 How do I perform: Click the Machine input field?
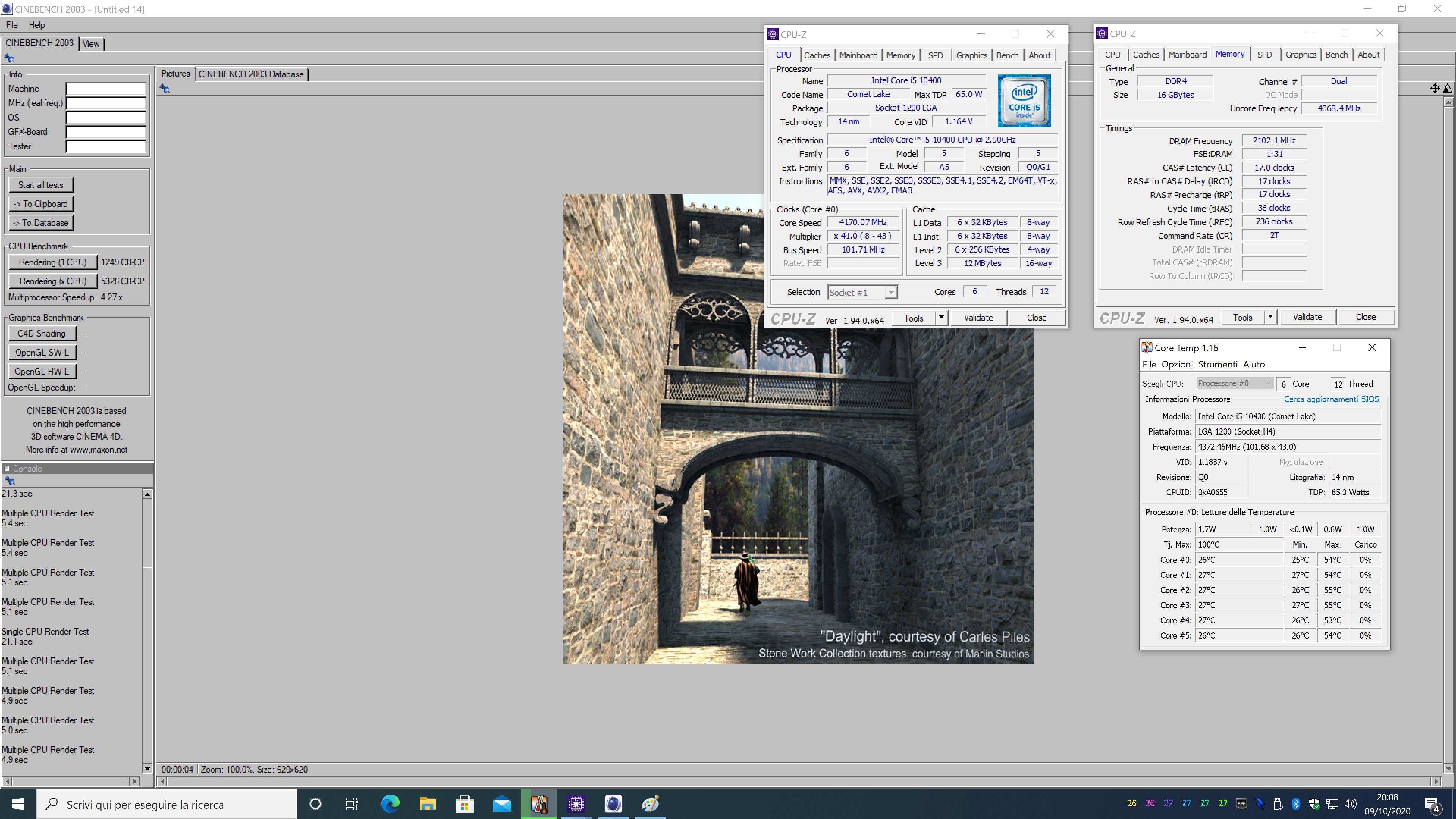click(x=106, y=89)
